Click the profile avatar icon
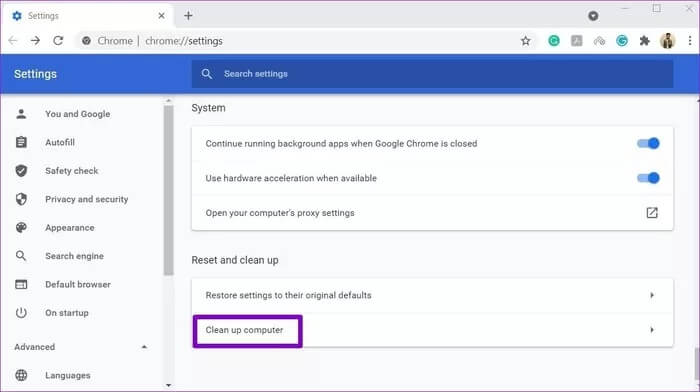The height and width of the screenshot is (392, 700). (x=667, y=41)
